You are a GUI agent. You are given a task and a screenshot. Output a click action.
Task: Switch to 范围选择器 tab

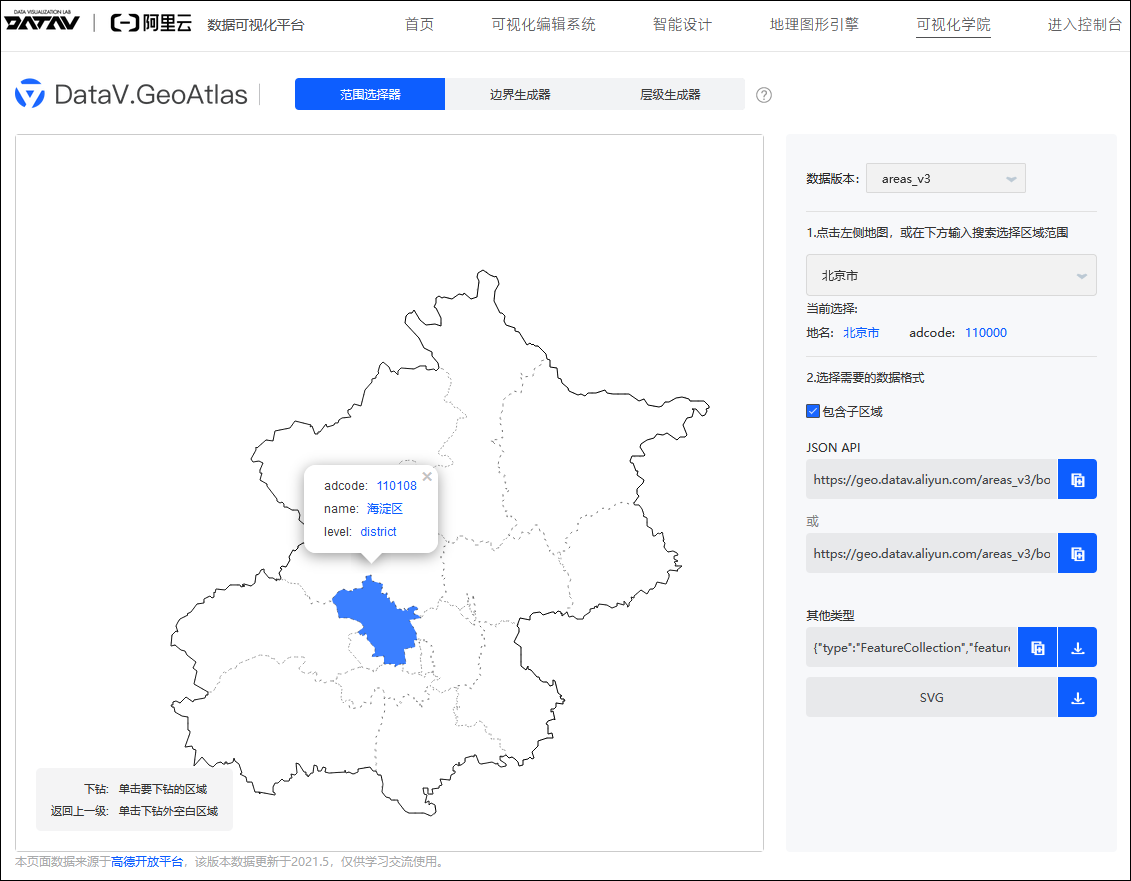(x=370, y=95)
